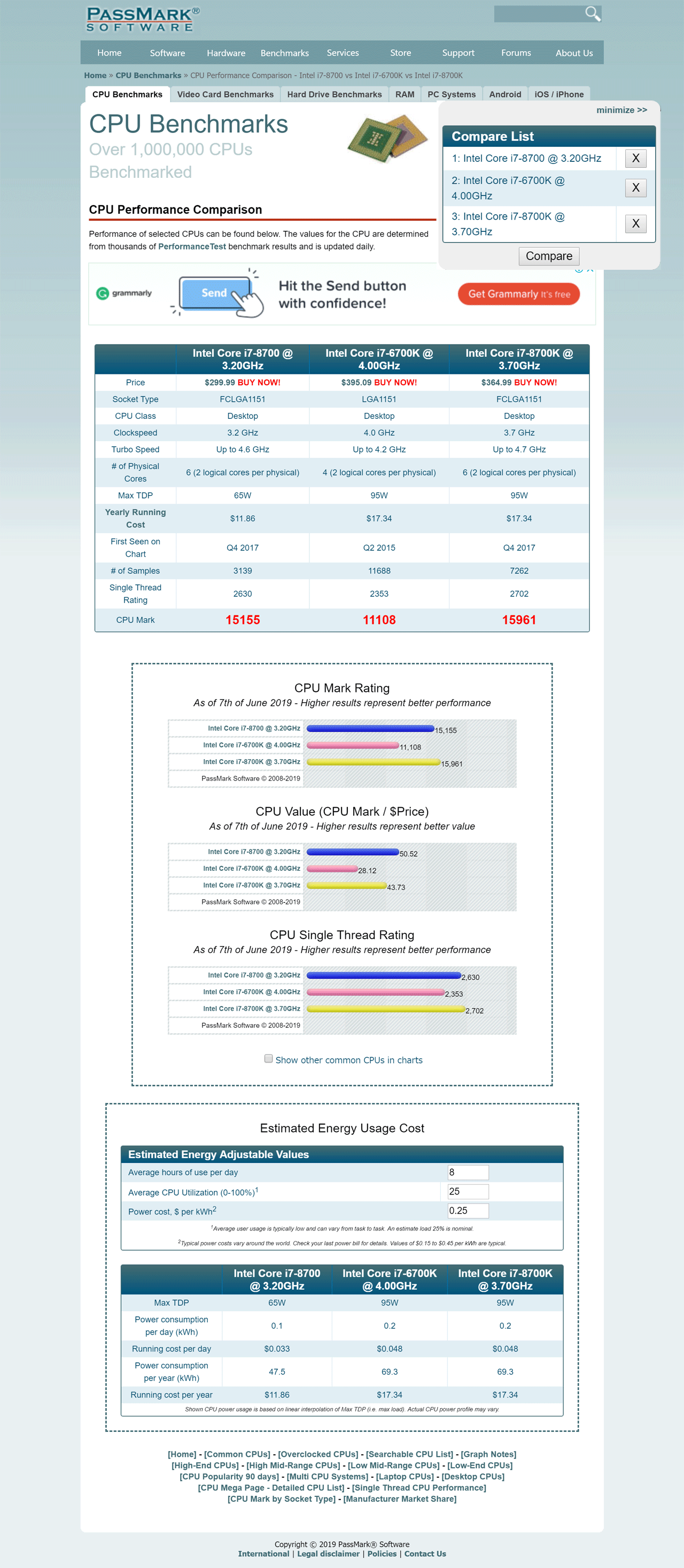684x1568 pixels.
Task: Open i7-8700 entry in Compare List
Action: point(526,158)
